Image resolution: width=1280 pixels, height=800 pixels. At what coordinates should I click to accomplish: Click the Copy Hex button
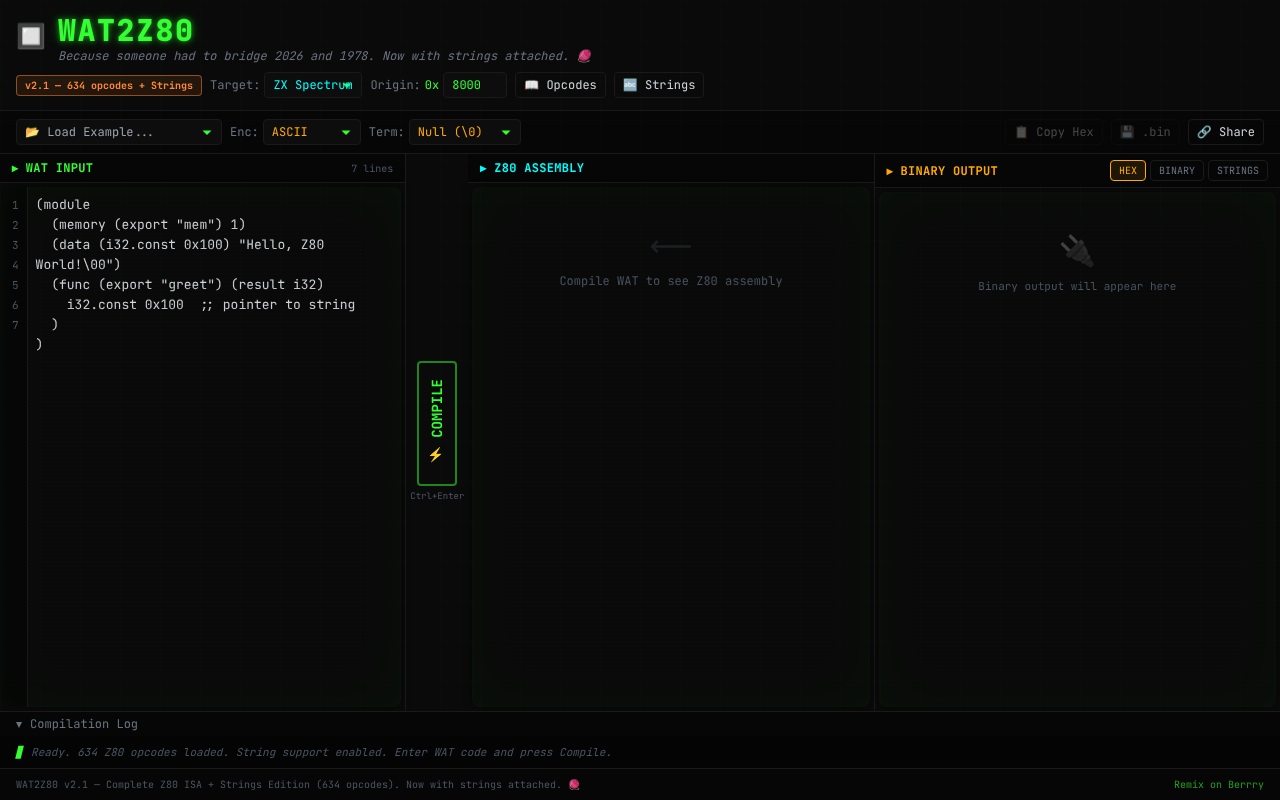point(1054,132)
